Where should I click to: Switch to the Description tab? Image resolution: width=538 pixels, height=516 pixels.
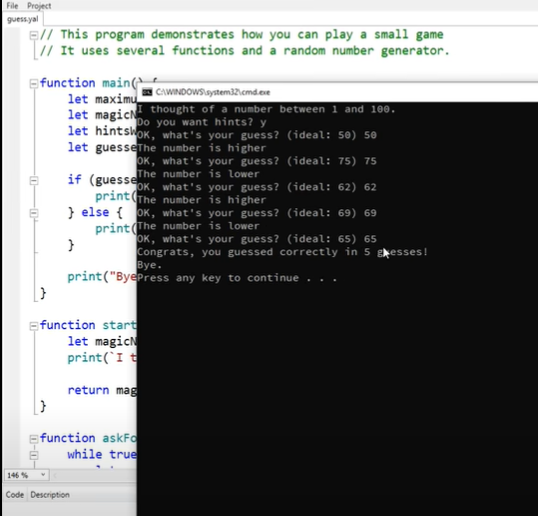point(50,495)
